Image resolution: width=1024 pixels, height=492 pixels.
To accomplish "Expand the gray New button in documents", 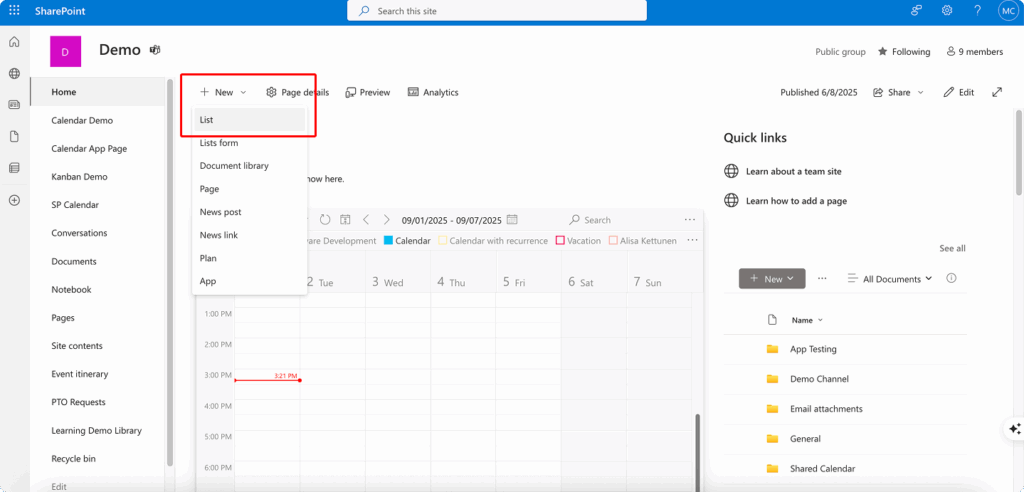I will point(771,279).
